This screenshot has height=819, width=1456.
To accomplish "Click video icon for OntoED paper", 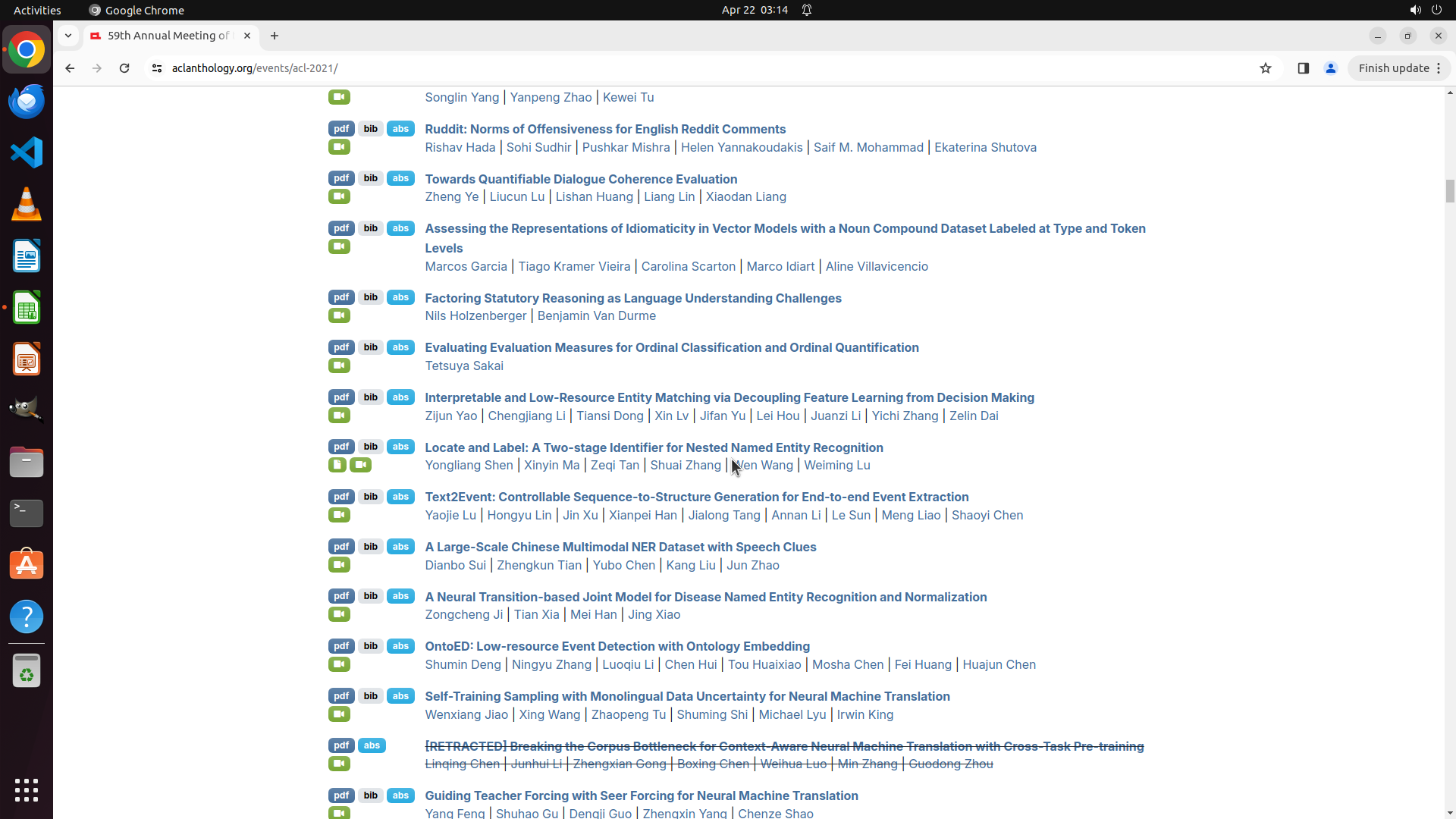I will tap(339, 664).
